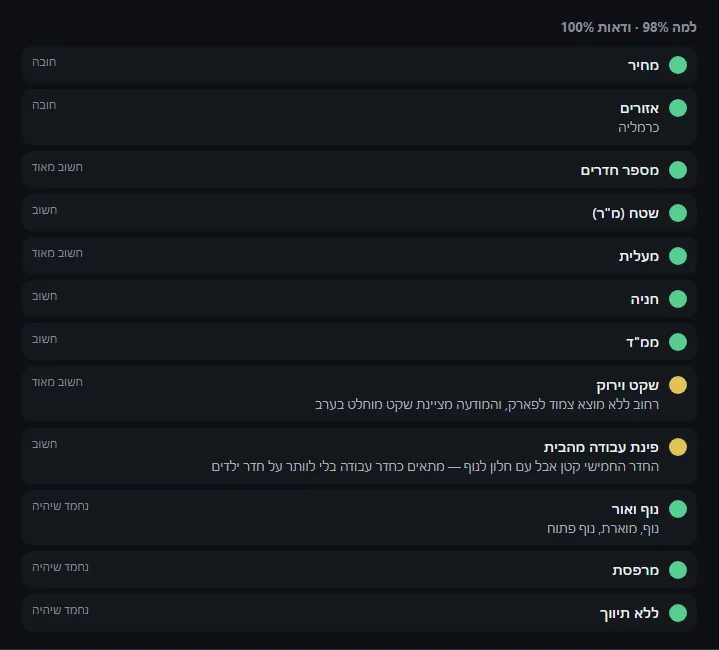The width and height of the screenshot is (719, 650).
Task: Click the נחמד שיהיה label on the מרפסת row
Action: click(60, 567)
